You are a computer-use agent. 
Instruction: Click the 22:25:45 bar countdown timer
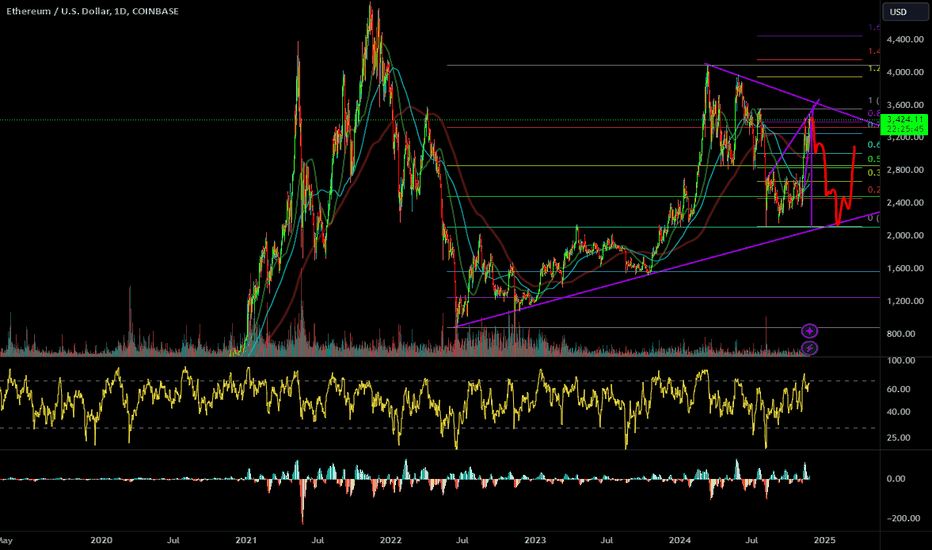pos(904,129)
